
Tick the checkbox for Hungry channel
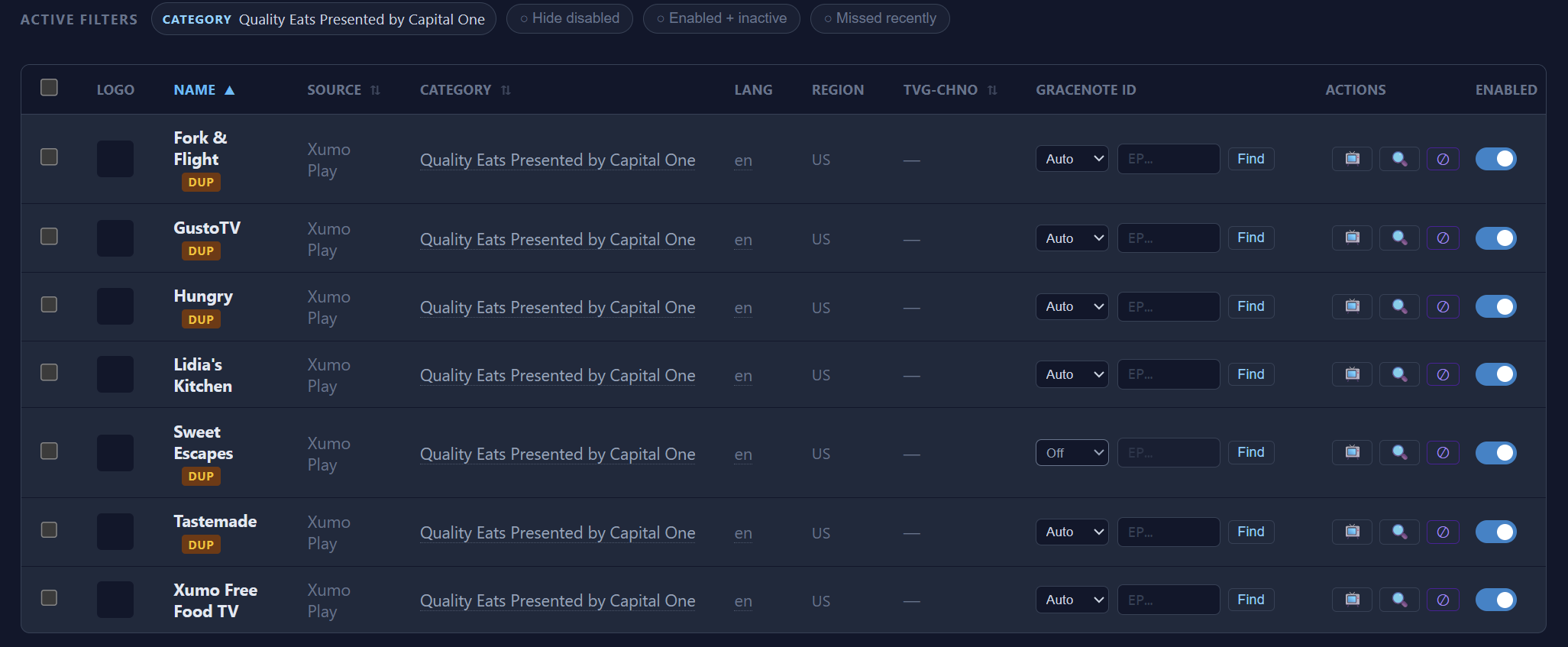click(49, 304)
